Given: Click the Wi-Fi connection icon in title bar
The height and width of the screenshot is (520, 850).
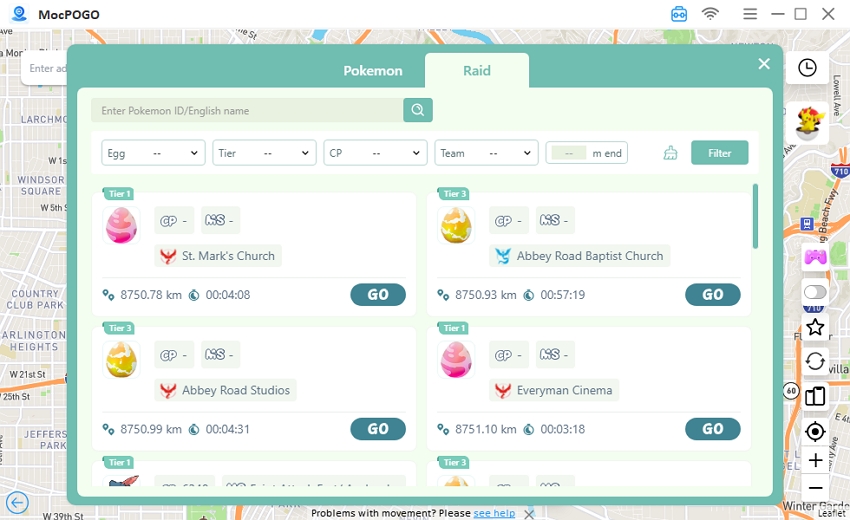Looking at the screenshot, I should click(x=710, y=14).
